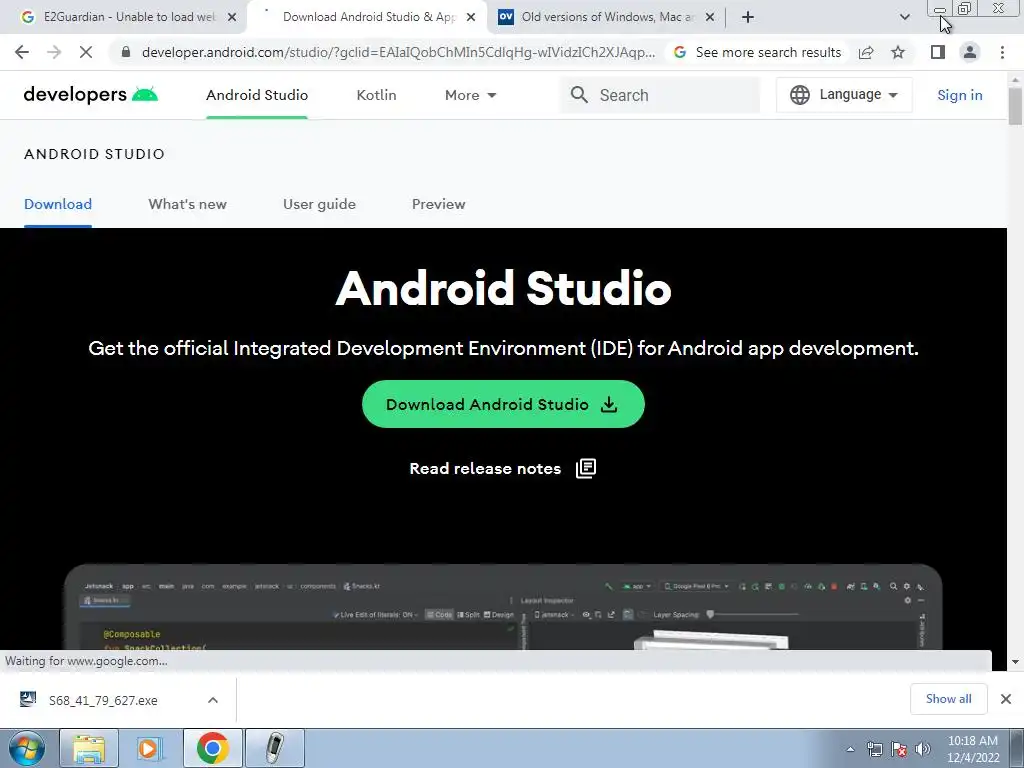The height and width of the screenshot is (768, 1024).
Task: Open the What's new tab
Action: (x=187, y=204)
